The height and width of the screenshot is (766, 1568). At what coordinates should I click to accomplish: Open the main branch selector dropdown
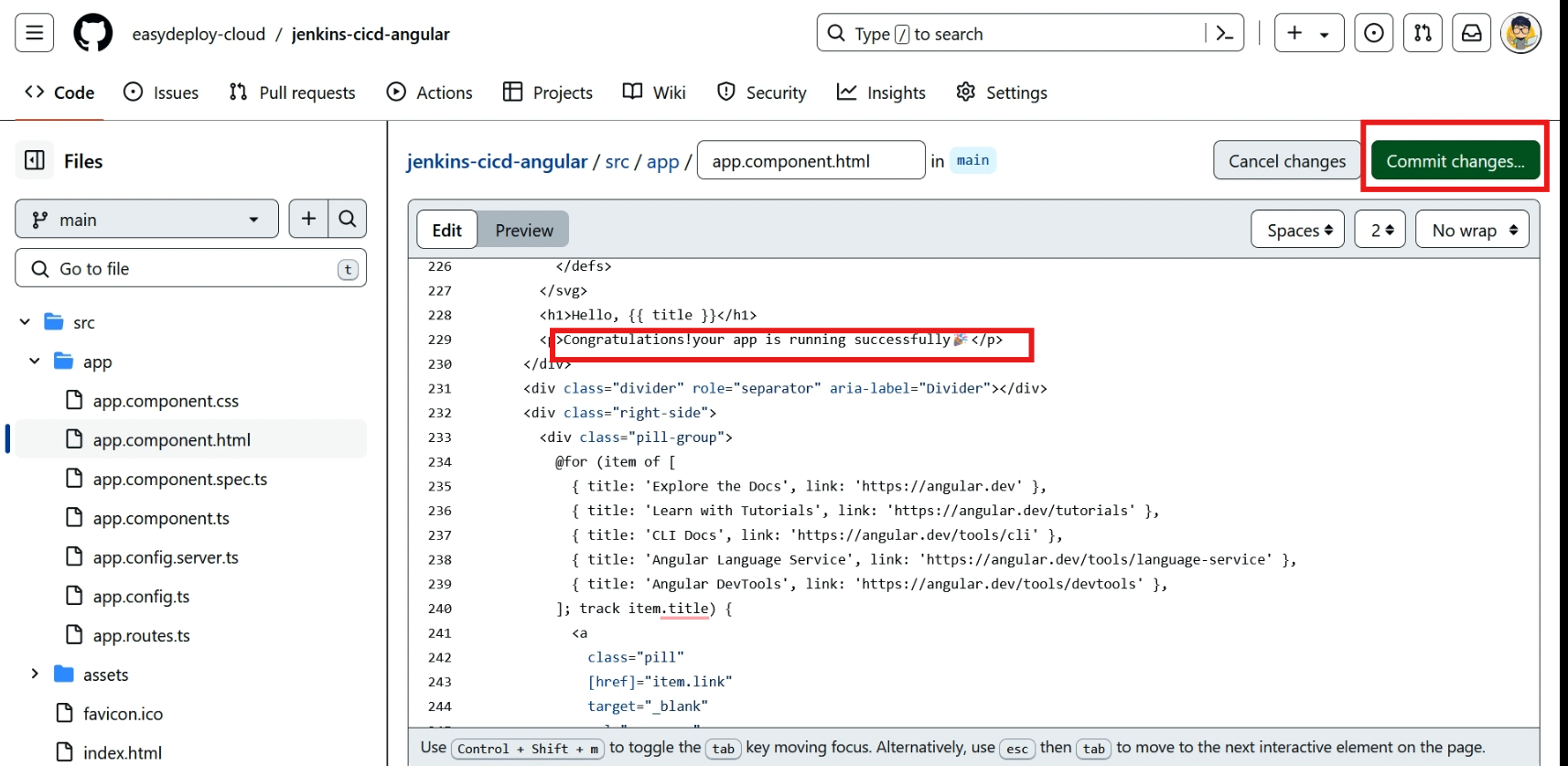(x=146, y=220)
